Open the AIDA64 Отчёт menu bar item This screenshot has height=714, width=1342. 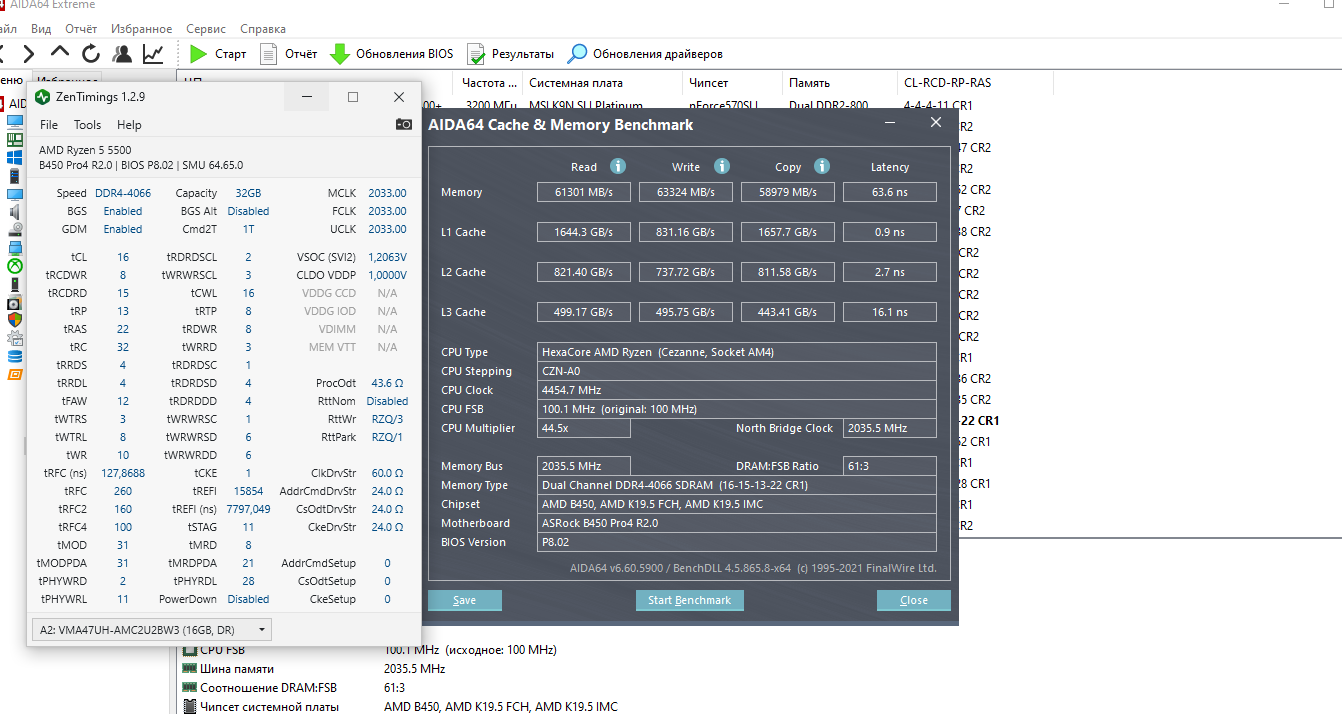tap(81, 29)
